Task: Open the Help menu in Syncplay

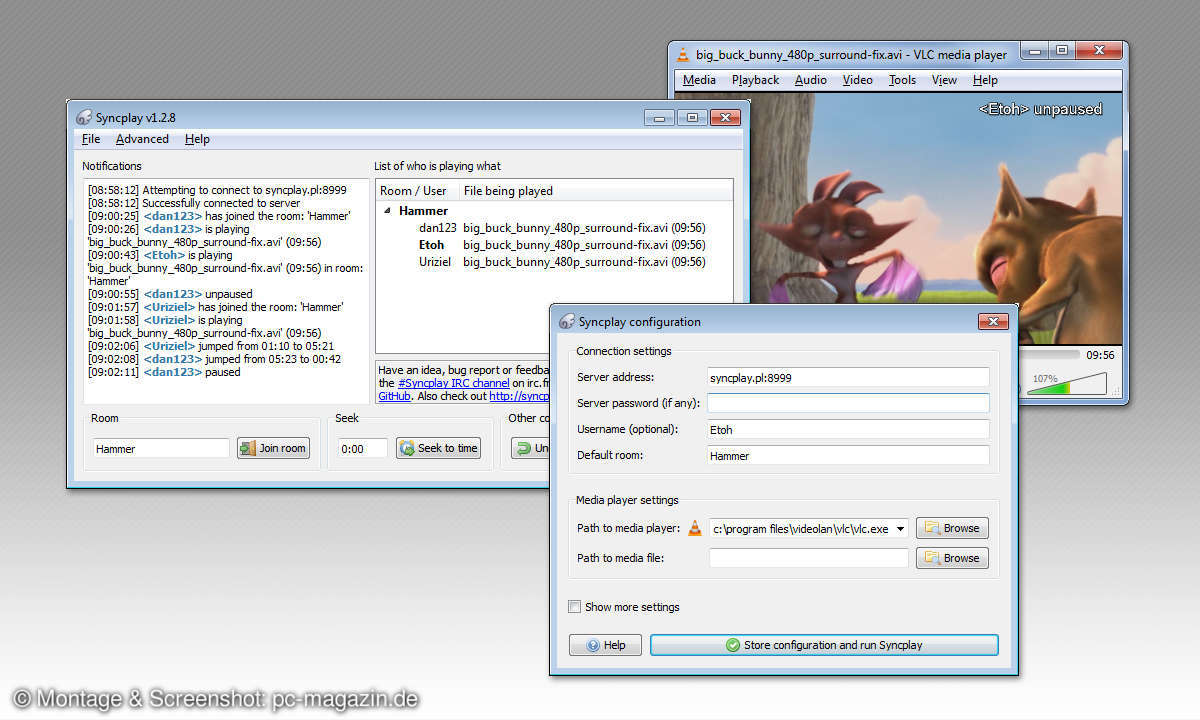Action: tap(197, 139)
